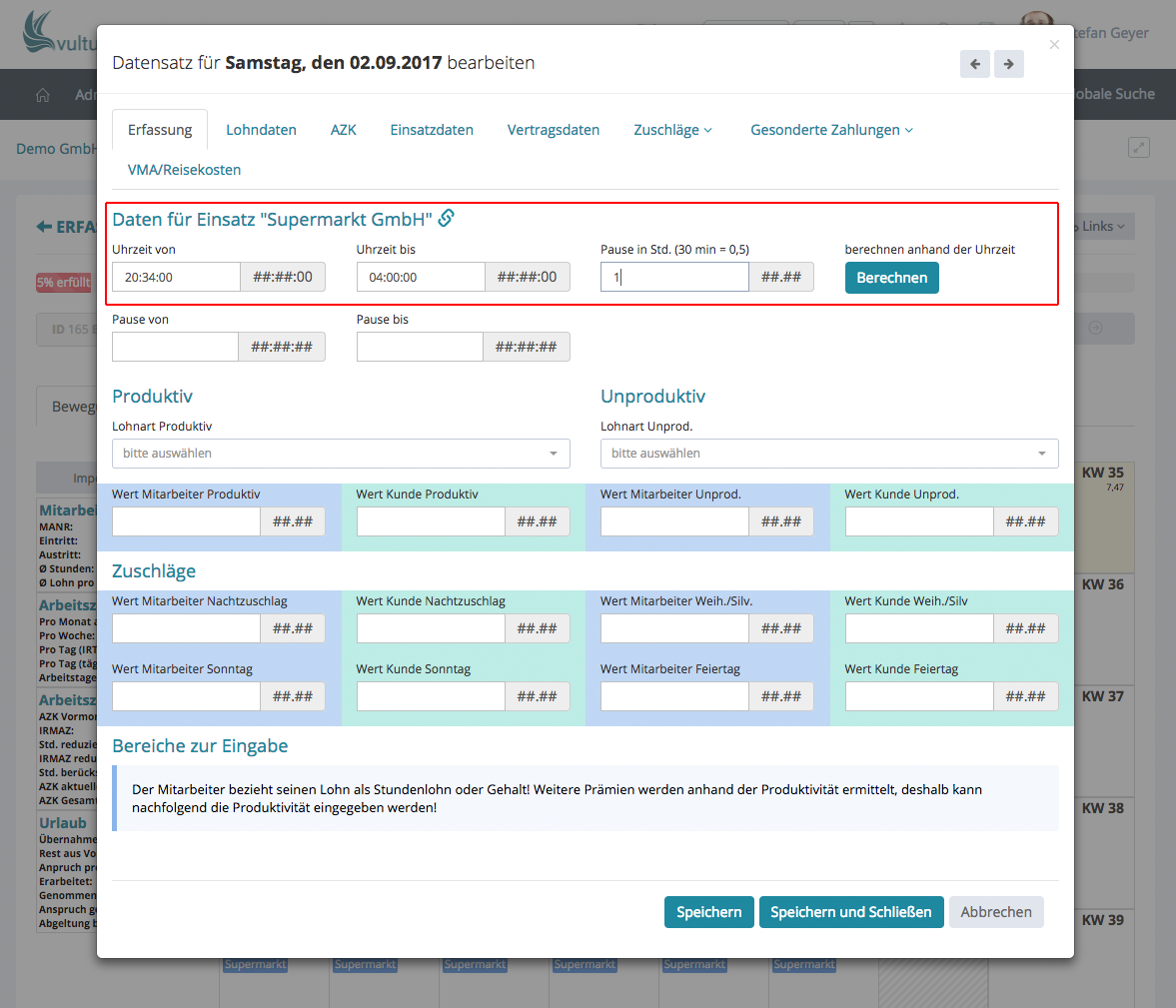Expand the Gesonderte Zahlungen menu
The image size is (1176, 1008).
[x=831, y=130]
